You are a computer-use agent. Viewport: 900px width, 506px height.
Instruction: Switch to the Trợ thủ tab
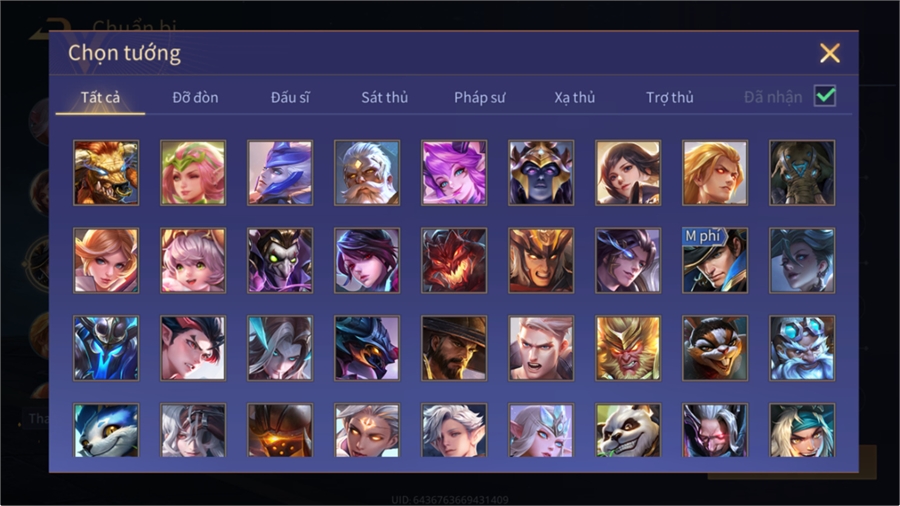[670, 98]
